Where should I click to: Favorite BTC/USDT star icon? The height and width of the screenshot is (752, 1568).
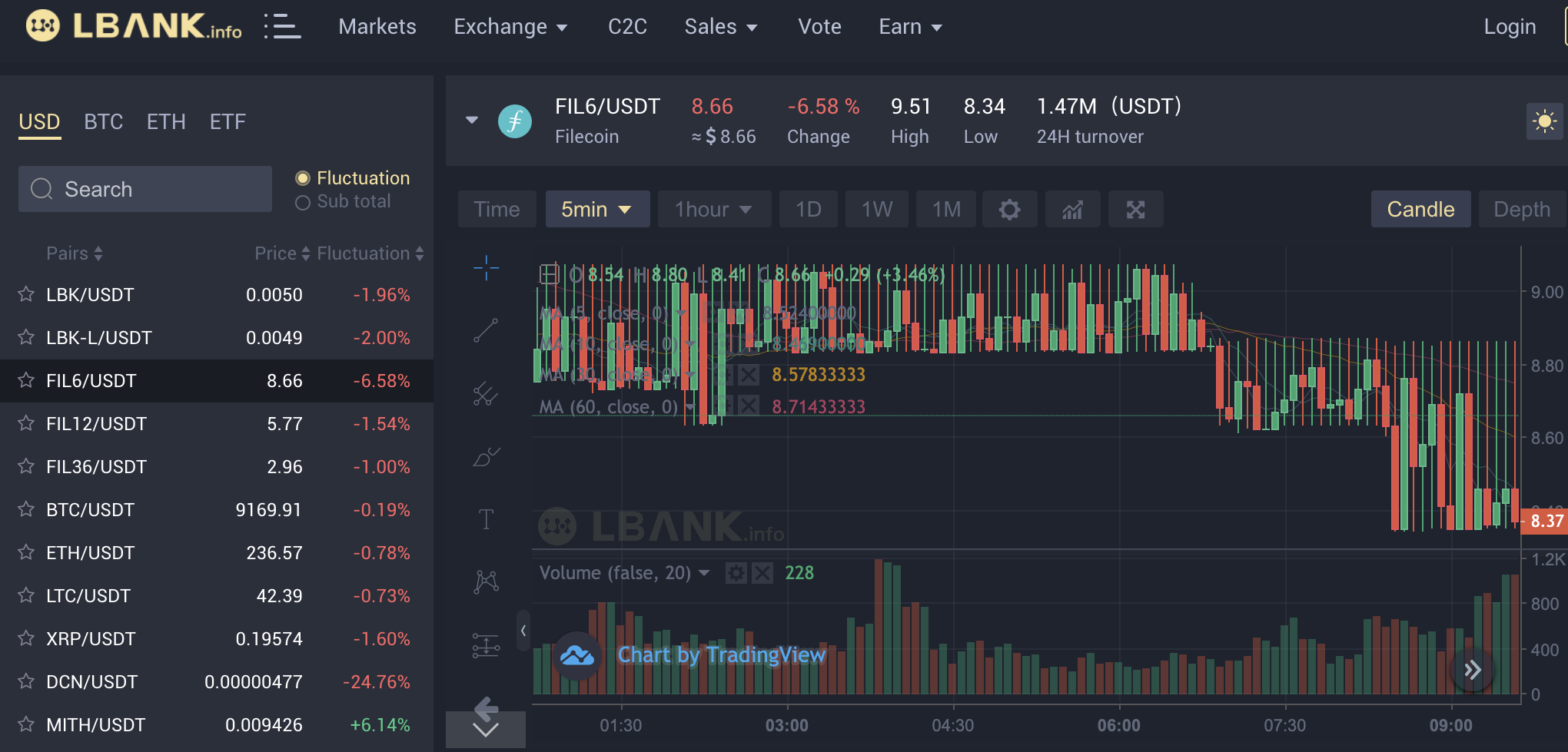click(x=26, y=509)
